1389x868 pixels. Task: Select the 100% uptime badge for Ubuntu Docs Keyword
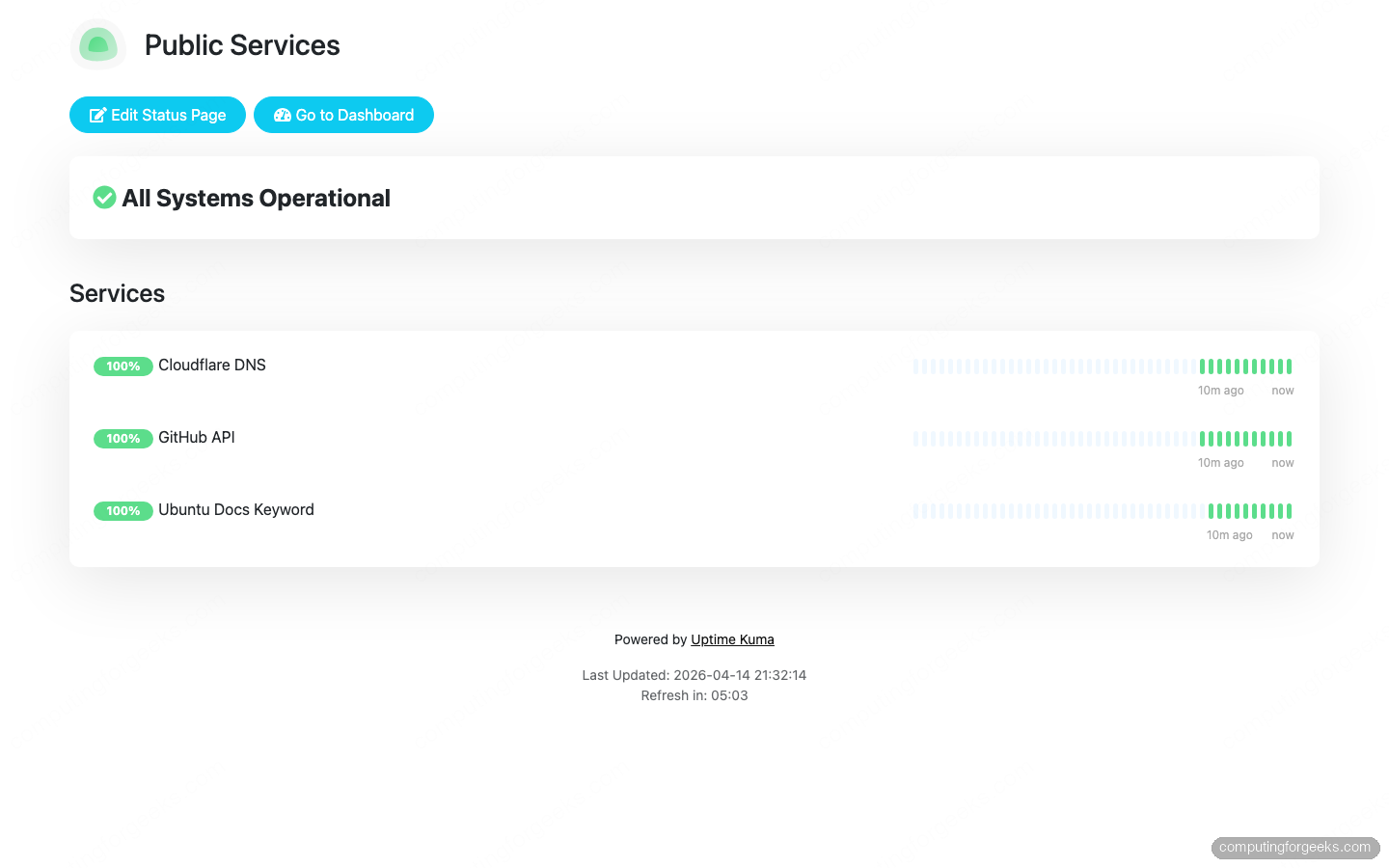click(123, 511)
